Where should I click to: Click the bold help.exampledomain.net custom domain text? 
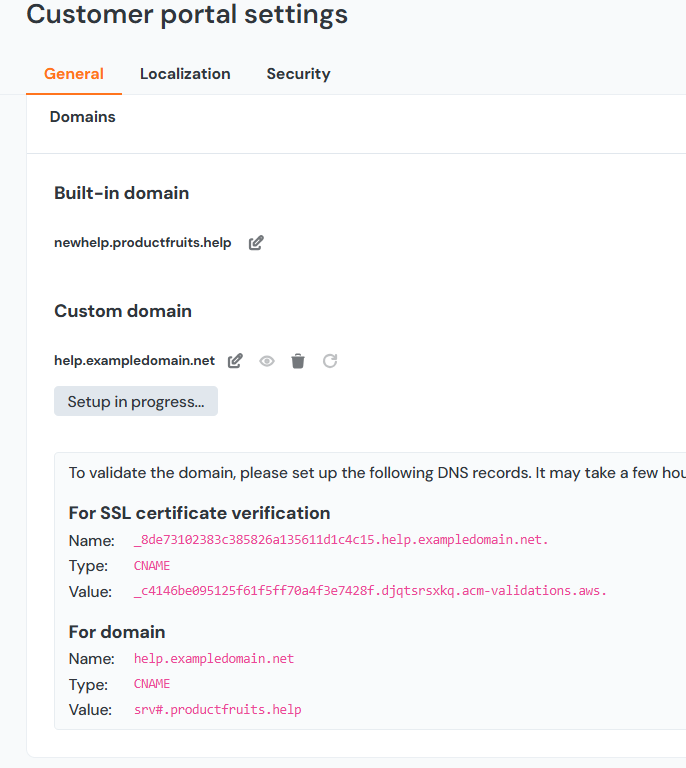coord(134,361)
